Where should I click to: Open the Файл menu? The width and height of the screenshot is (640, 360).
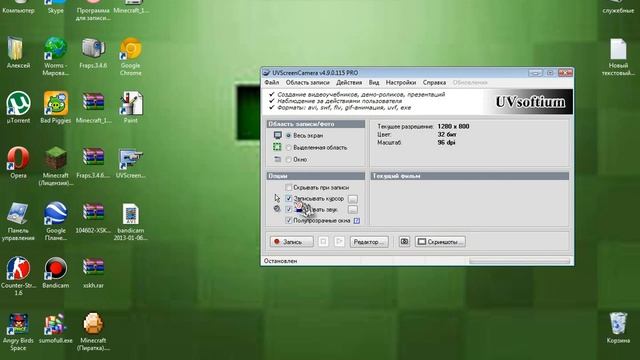(x=271, y=82)
